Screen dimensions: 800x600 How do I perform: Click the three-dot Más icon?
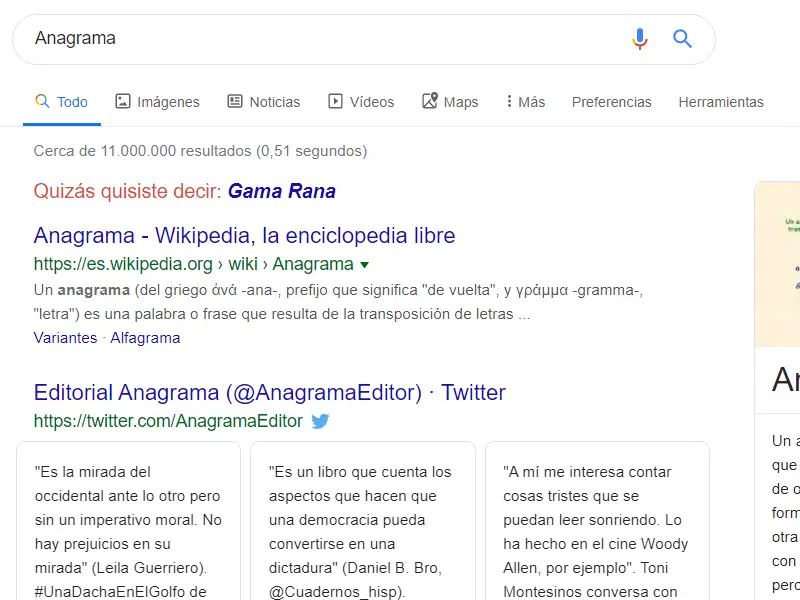(x=509, y=101)
